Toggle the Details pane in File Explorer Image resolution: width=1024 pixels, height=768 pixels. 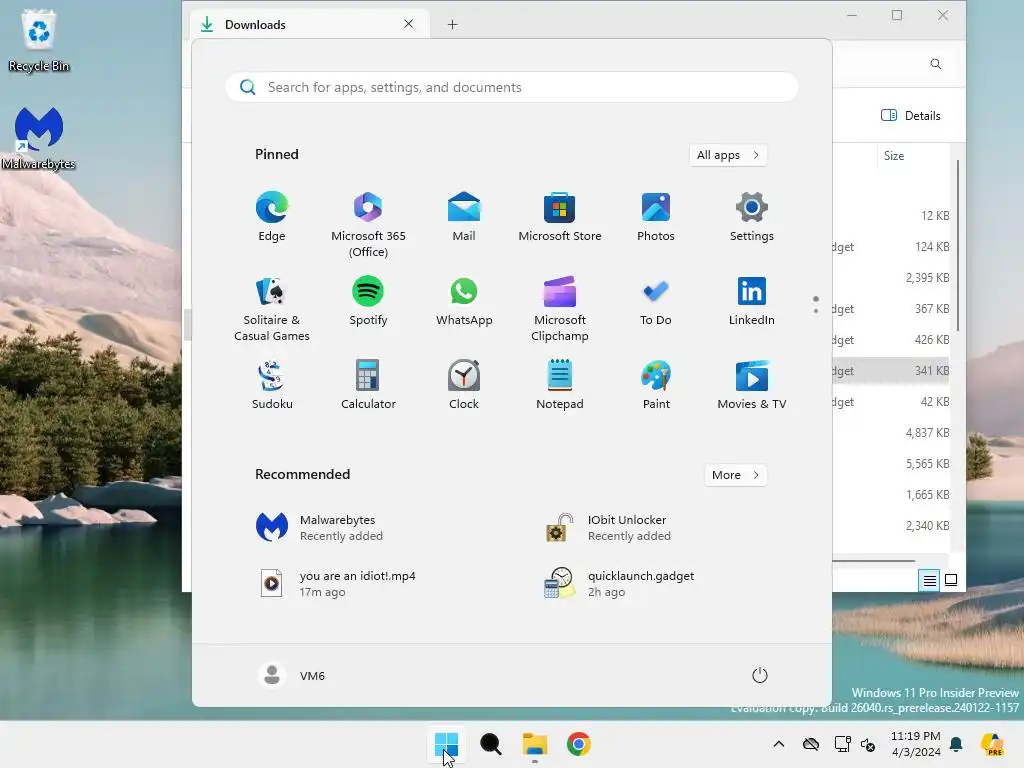[x=910, y=116]
